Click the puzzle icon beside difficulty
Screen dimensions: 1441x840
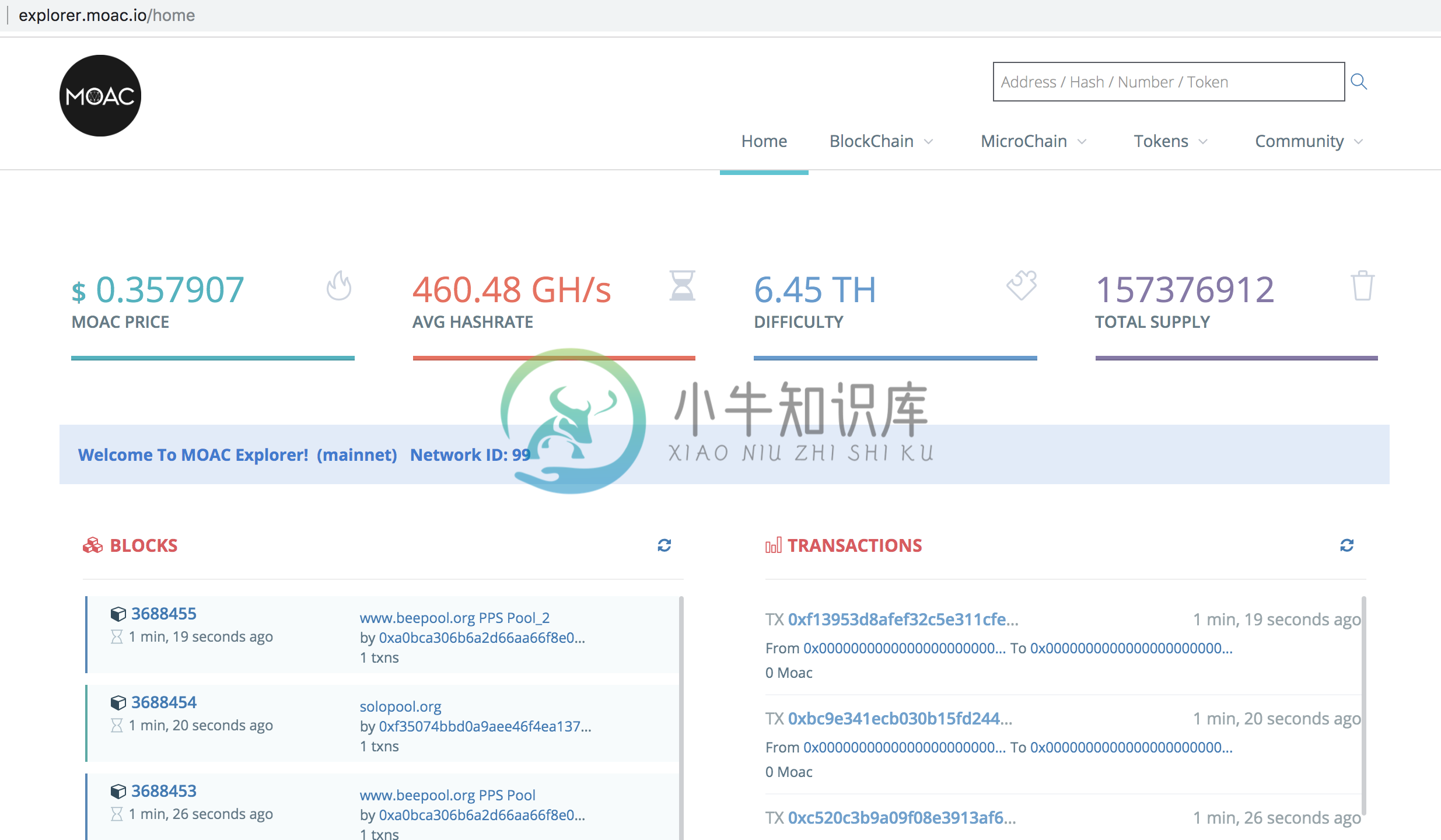pyautogui.click(x=1022, y=285)
